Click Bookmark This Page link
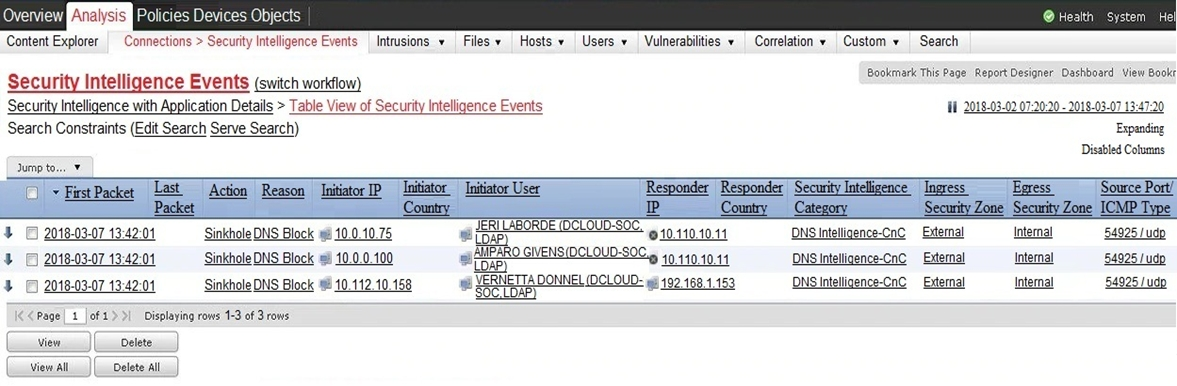 coord(917,73)
